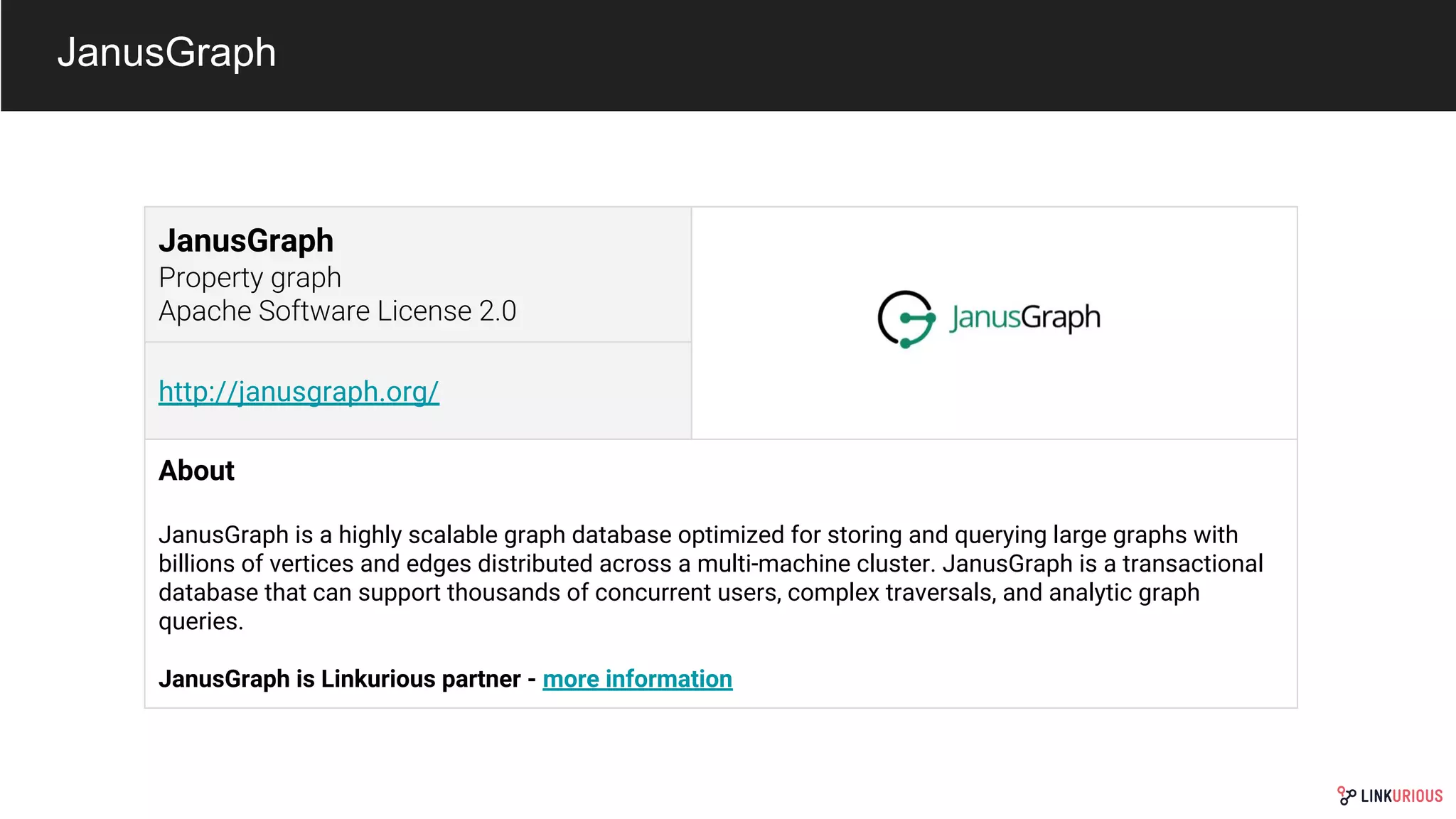Select 'Apache Software License 2.0' text

coord(337,311)
